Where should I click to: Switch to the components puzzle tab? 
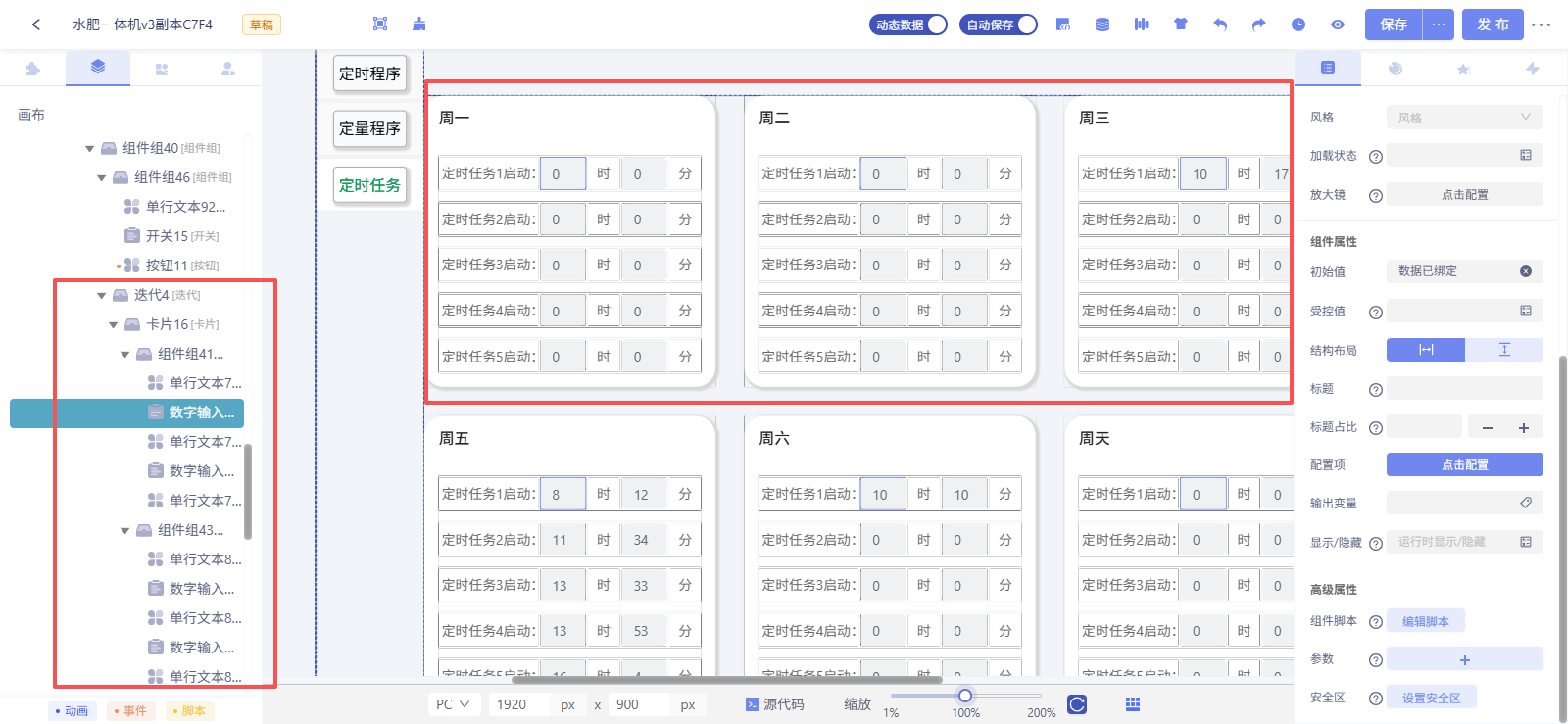[x=33, y=69]
